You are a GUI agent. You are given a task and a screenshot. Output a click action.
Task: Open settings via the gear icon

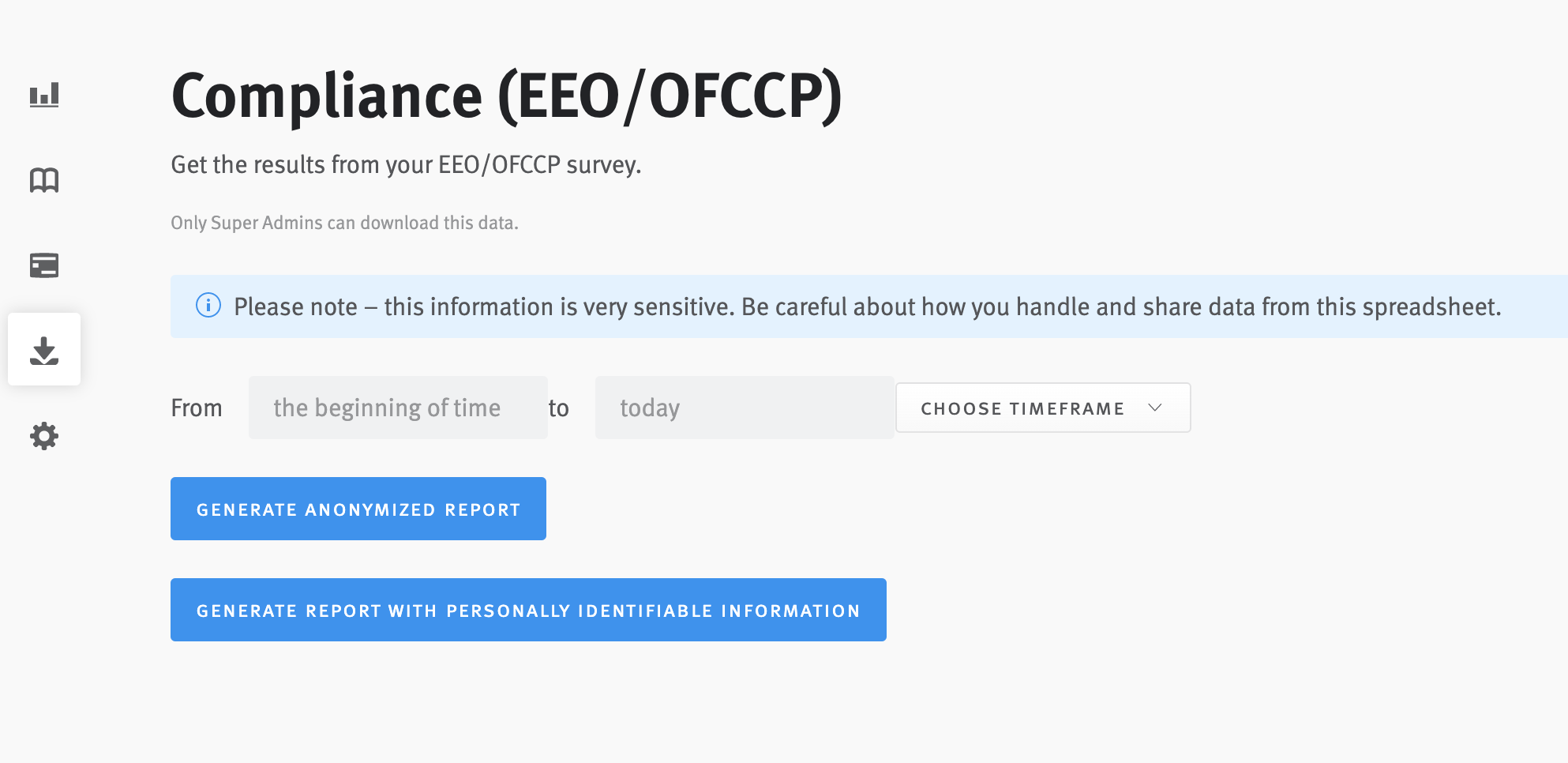(x=44, y=436)
